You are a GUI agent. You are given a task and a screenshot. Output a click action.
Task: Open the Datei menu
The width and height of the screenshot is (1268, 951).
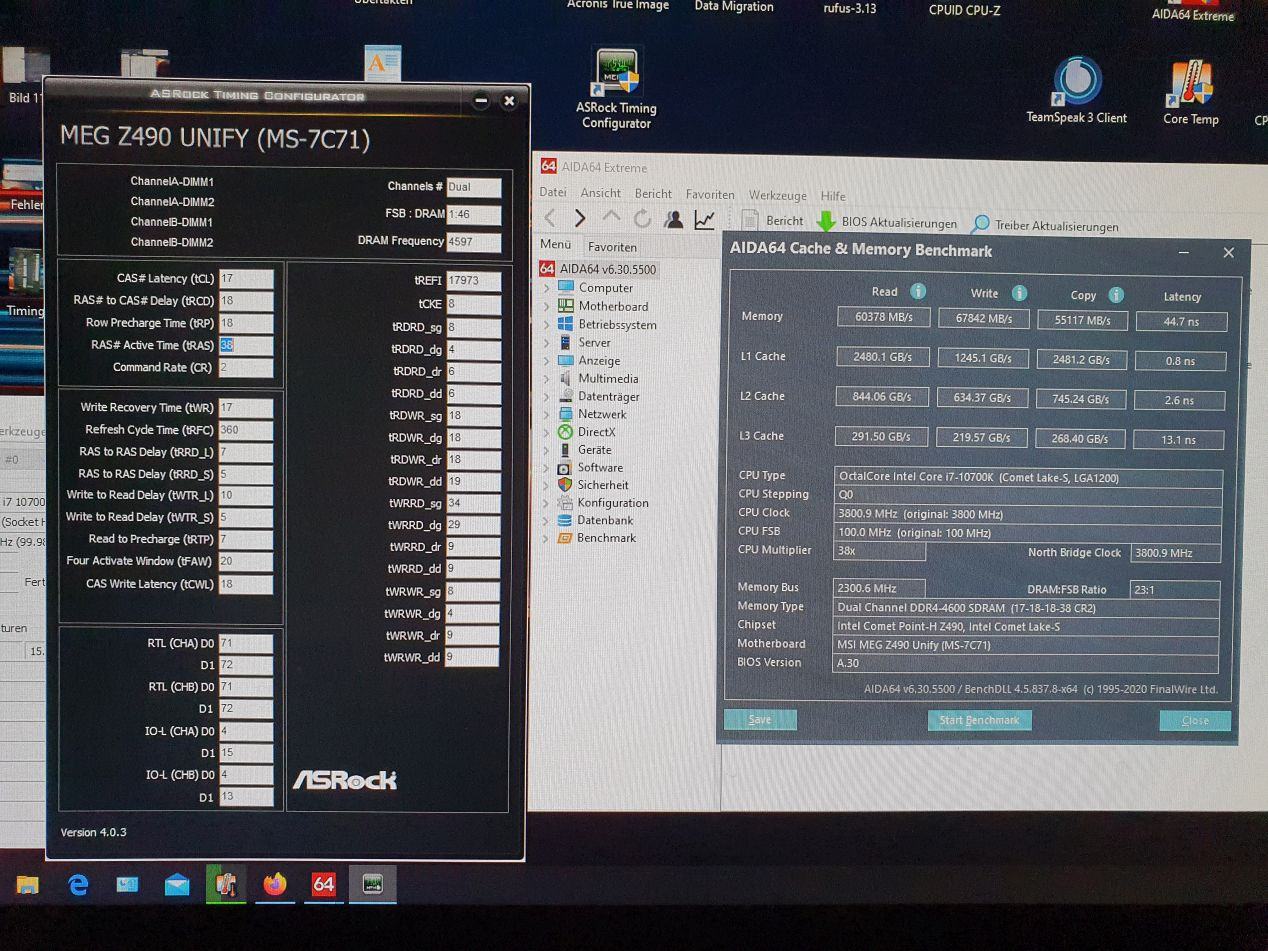tap(552, 192)
